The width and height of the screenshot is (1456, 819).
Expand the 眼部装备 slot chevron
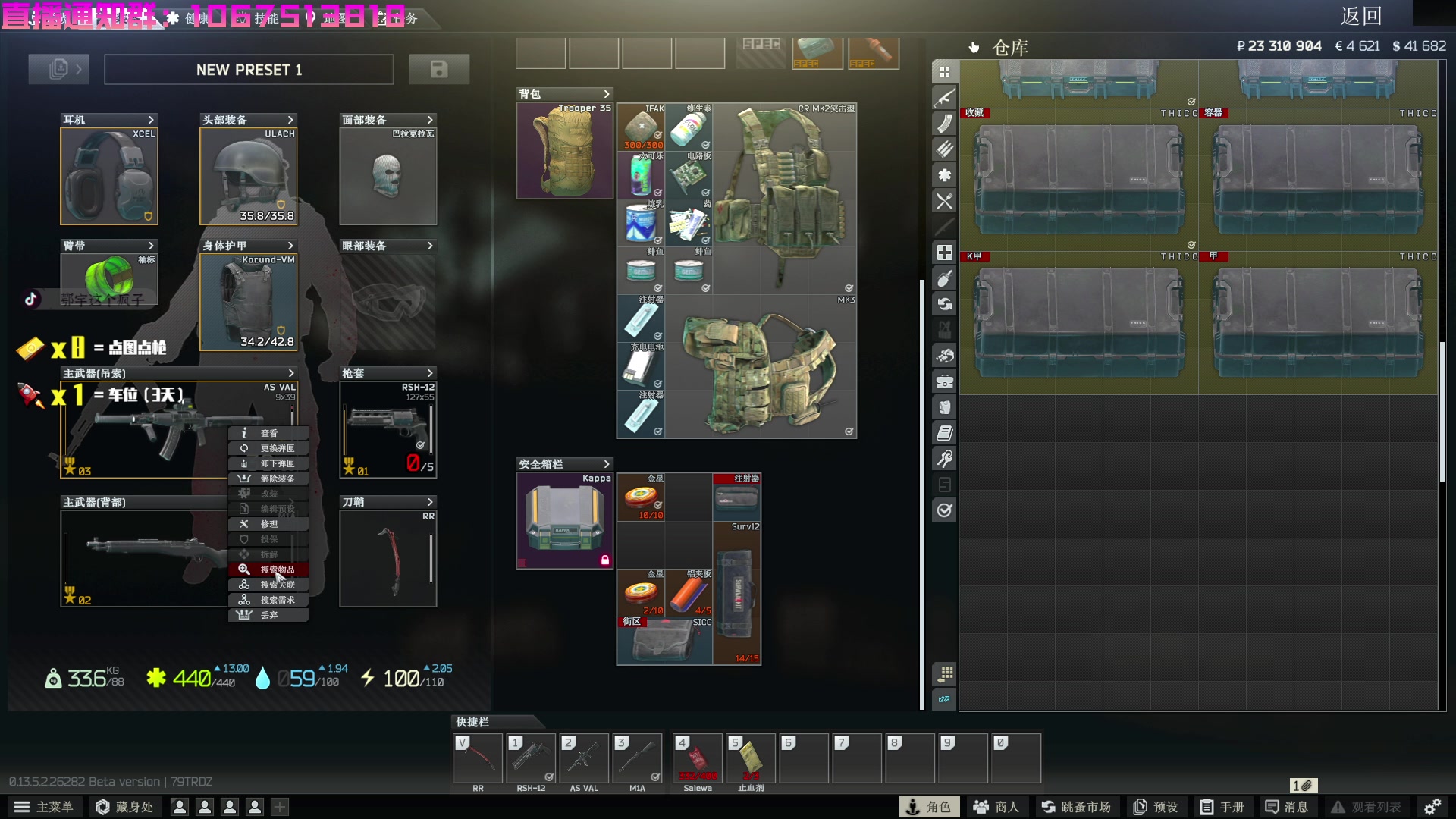(430, 246)
